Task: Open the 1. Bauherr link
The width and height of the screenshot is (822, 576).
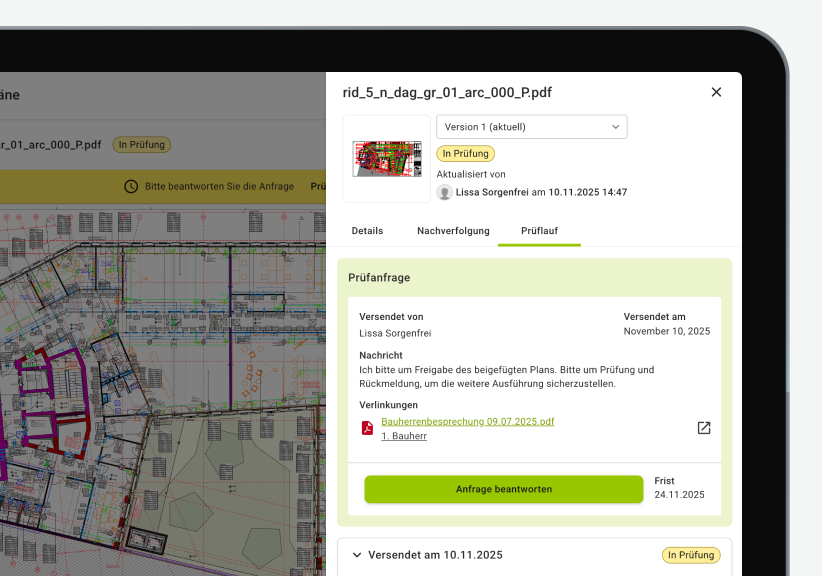Action: (404, 436)
